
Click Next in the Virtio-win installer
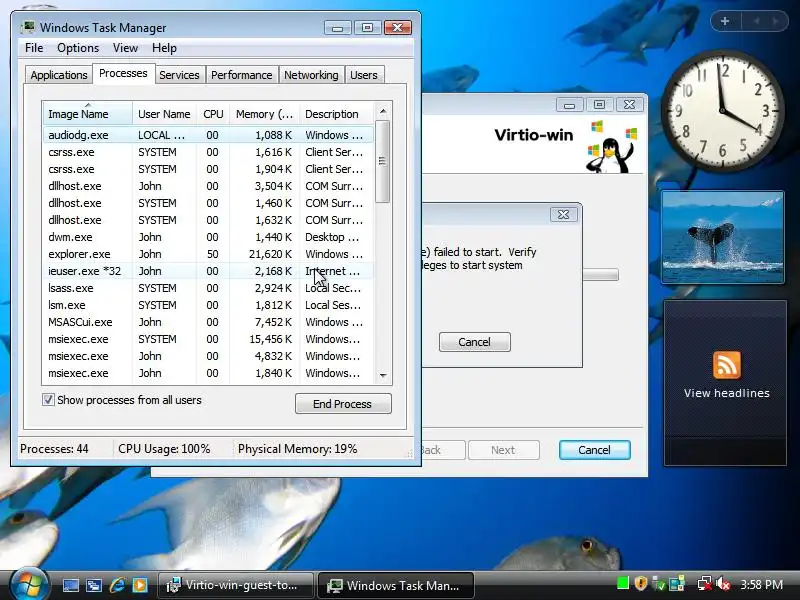tap(503, 450)
